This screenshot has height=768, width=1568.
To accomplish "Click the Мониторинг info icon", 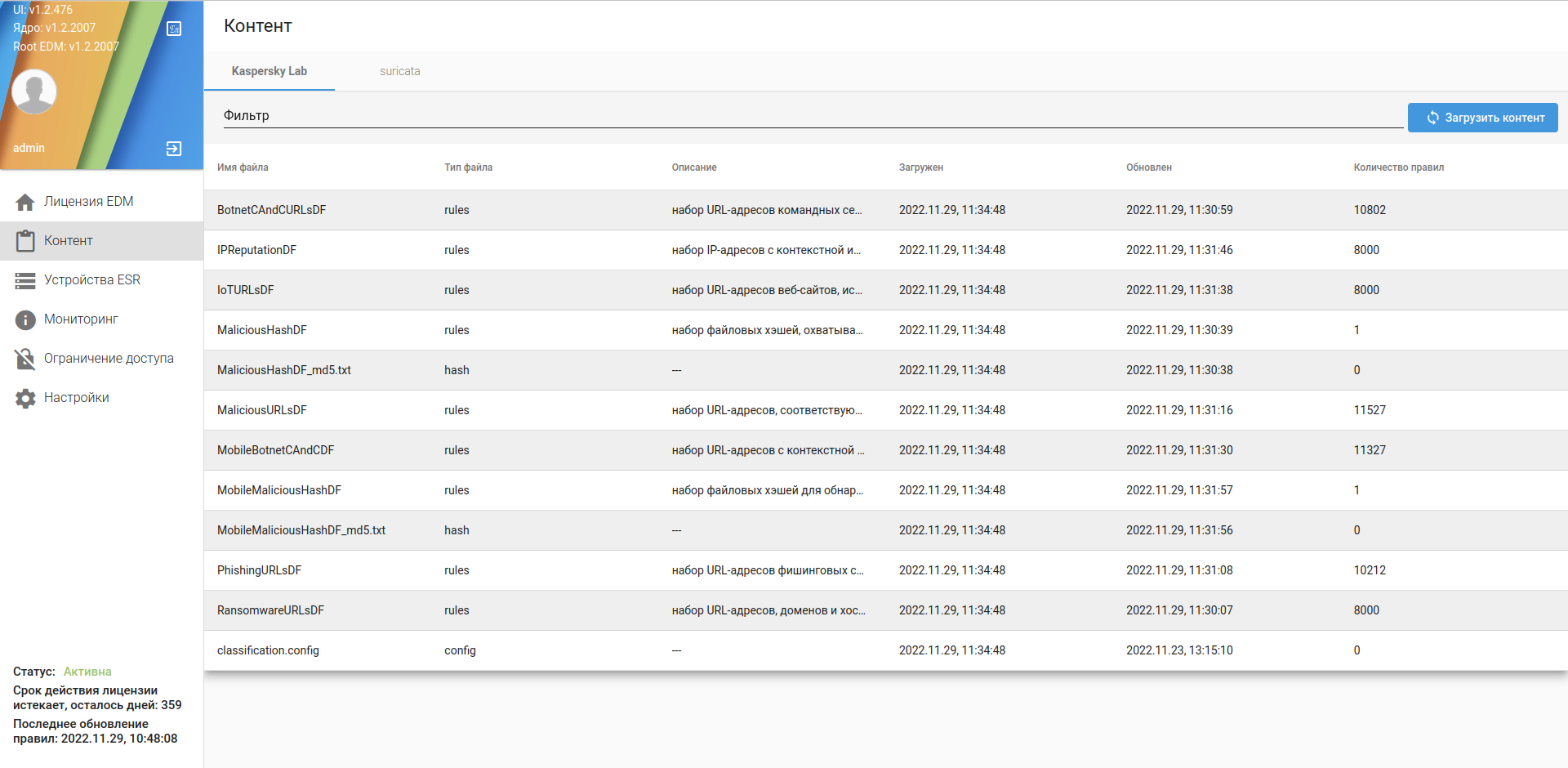I will pos(25,319).
